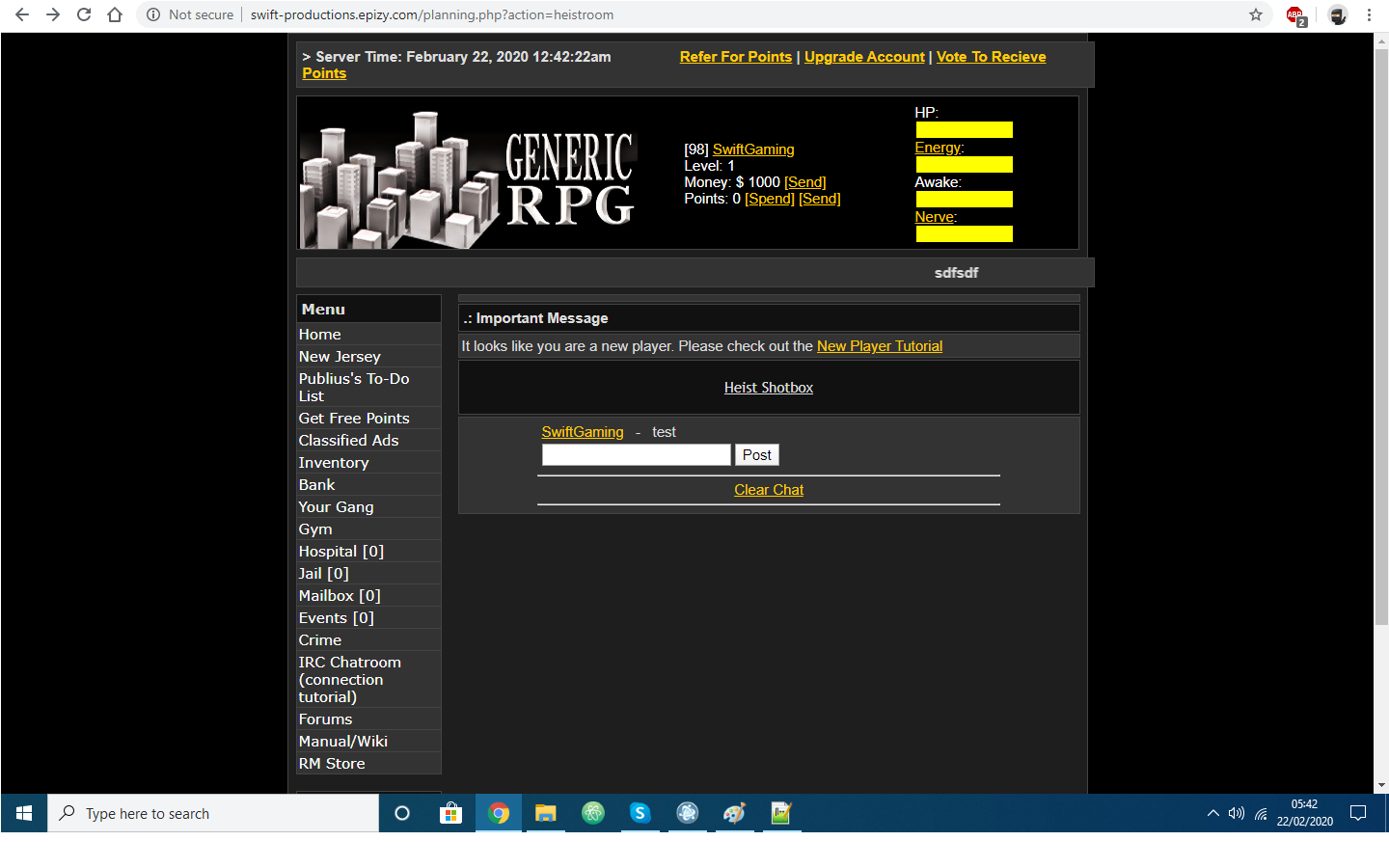Click the Clear Chat link
This screenshot has width=1389, height=868.
click(769, 490)
